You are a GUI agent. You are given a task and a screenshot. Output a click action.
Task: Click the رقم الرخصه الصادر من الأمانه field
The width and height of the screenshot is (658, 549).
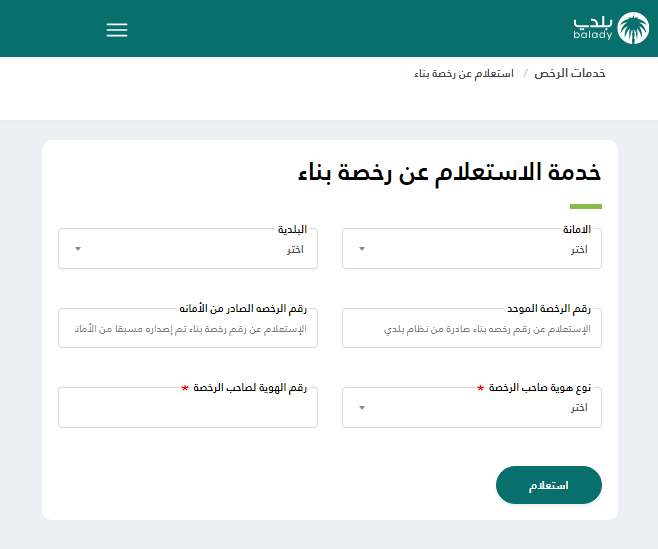tap(188, 328)
